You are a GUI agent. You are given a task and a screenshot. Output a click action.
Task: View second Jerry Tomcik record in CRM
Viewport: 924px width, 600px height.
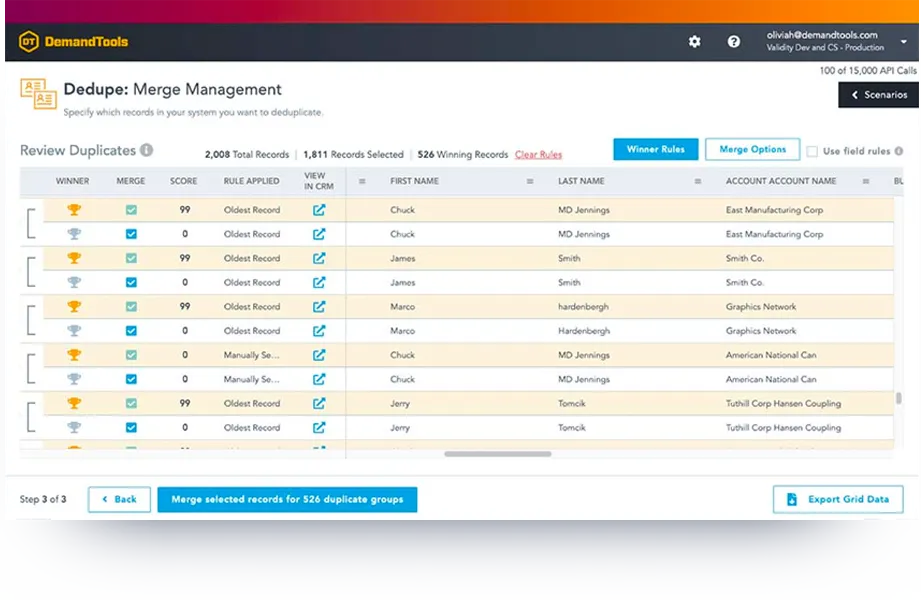(319, 427)
